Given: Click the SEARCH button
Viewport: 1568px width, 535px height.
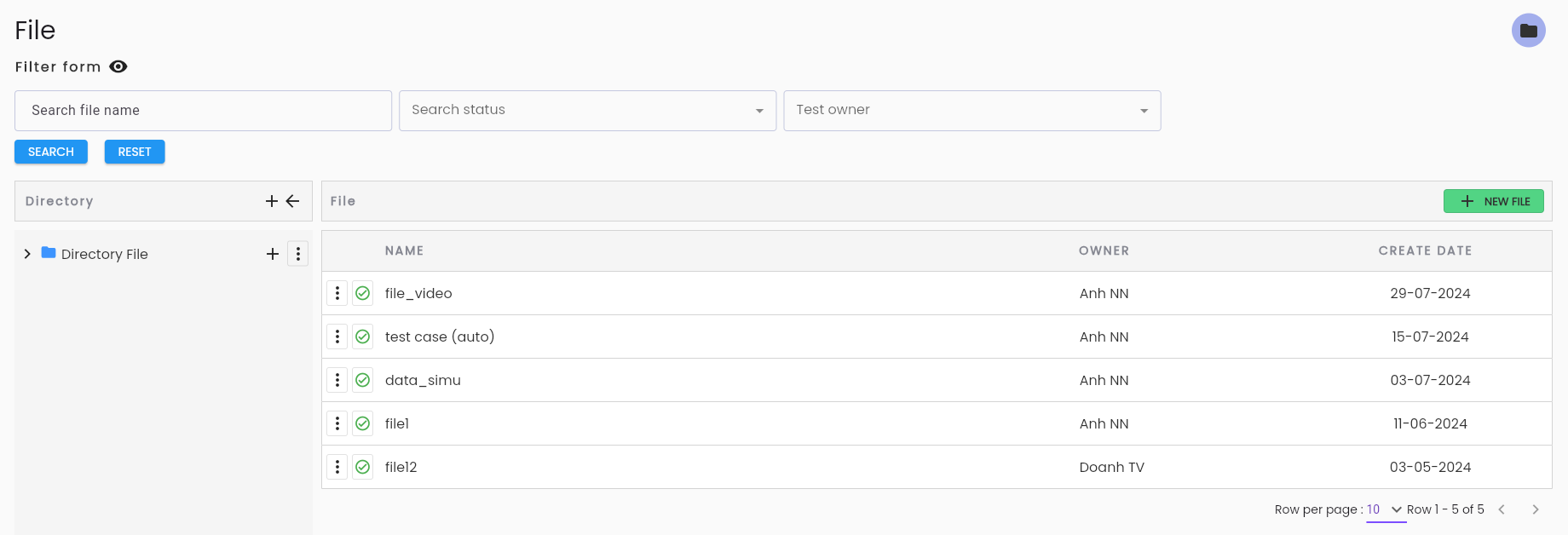Looking at the screenshot, I should pos(51,152).
